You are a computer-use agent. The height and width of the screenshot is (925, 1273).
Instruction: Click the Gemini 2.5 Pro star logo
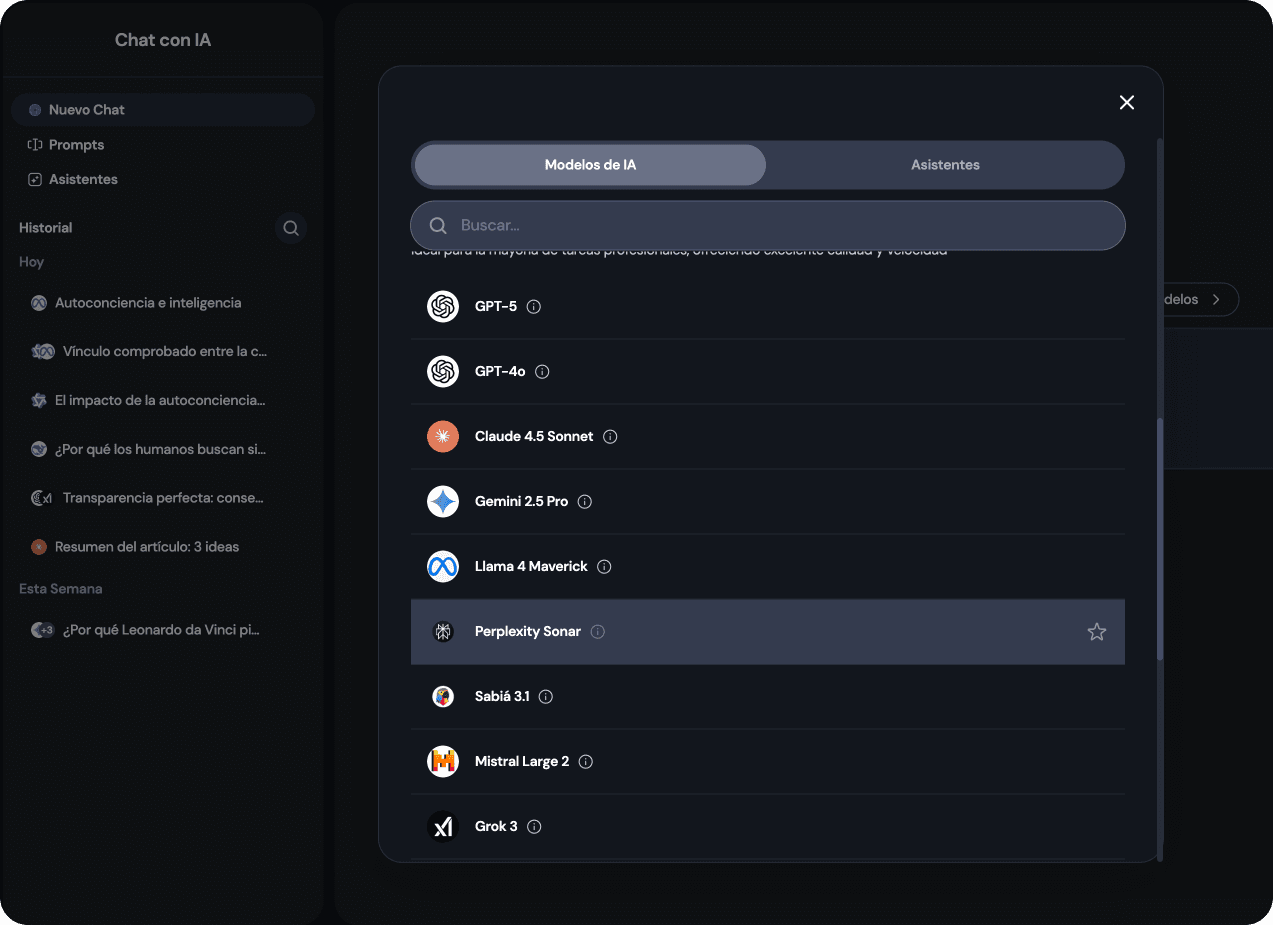tap(443, 501)
